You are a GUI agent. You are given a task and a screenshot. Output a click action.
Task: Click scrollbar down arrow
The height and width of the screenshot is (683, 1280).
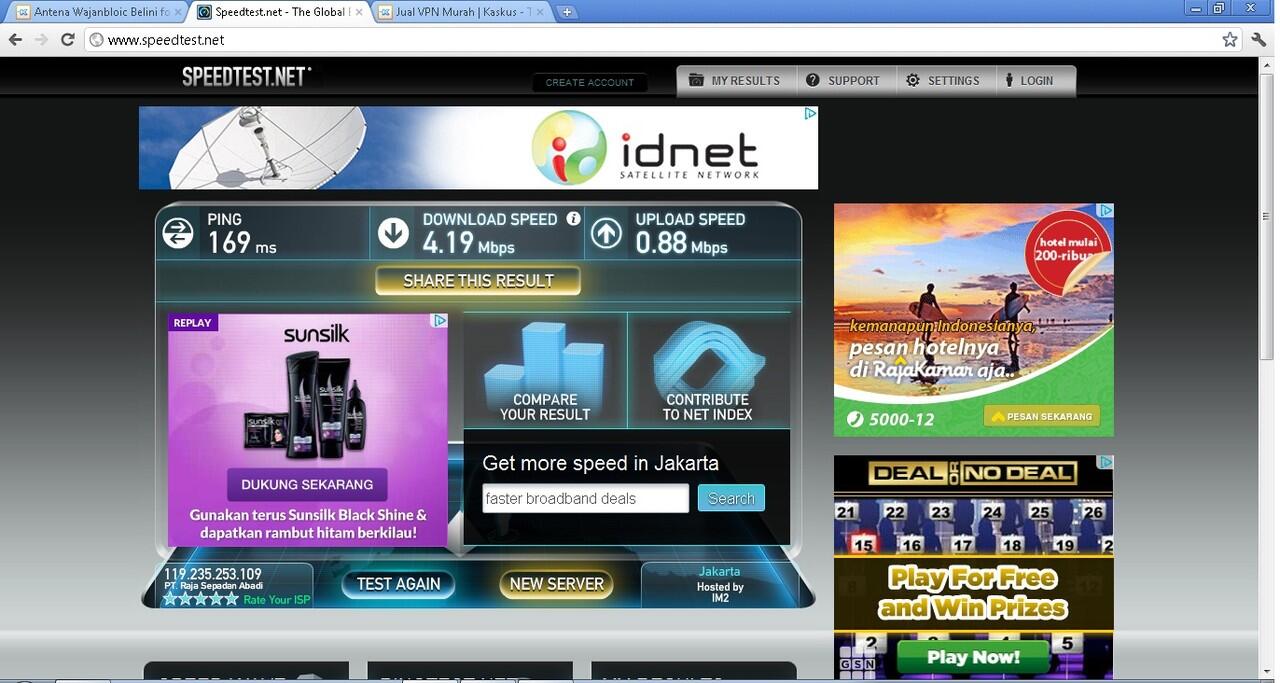1267,672
